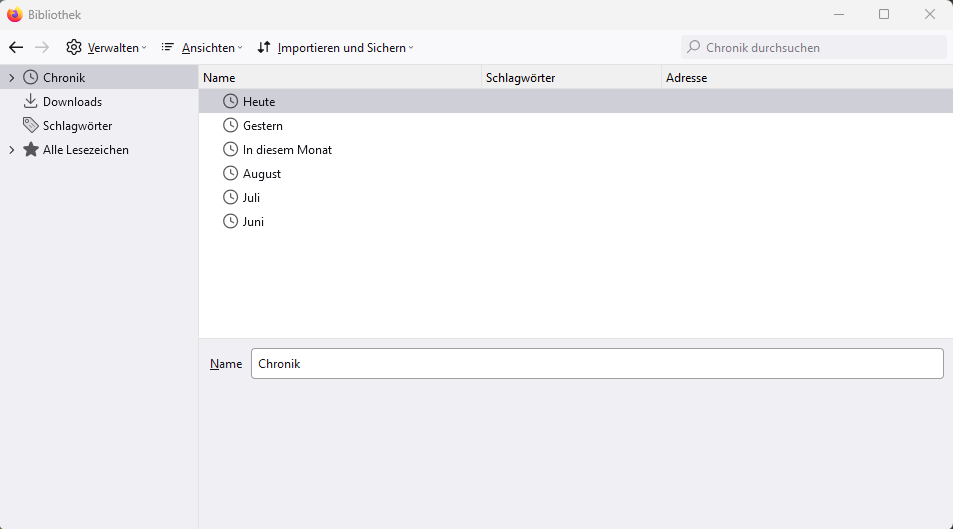Sort by the Name column header
The height and width of the screenshot is (529, 953).
[340, 77]
